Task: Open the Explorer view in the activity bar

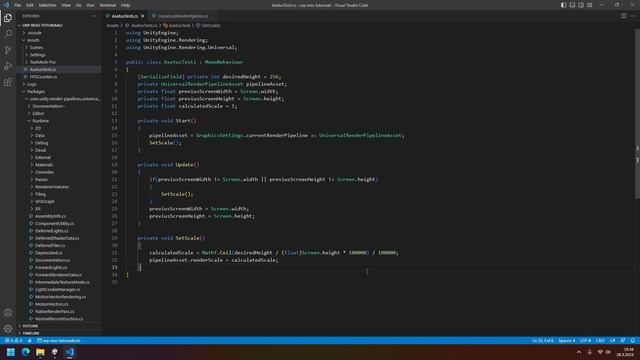Action: pos(8,18)
